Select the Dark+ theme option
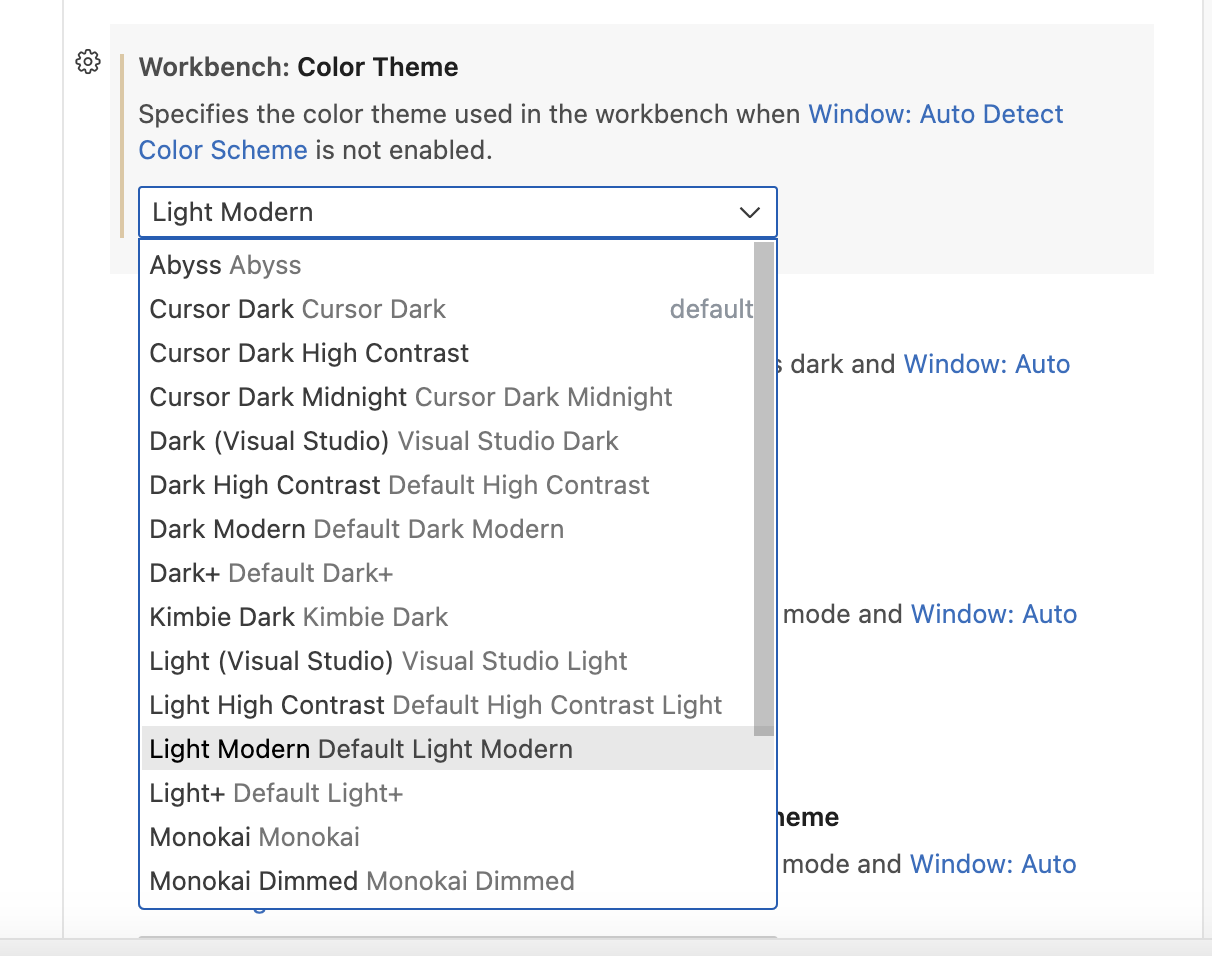 [x=271, y=573]
